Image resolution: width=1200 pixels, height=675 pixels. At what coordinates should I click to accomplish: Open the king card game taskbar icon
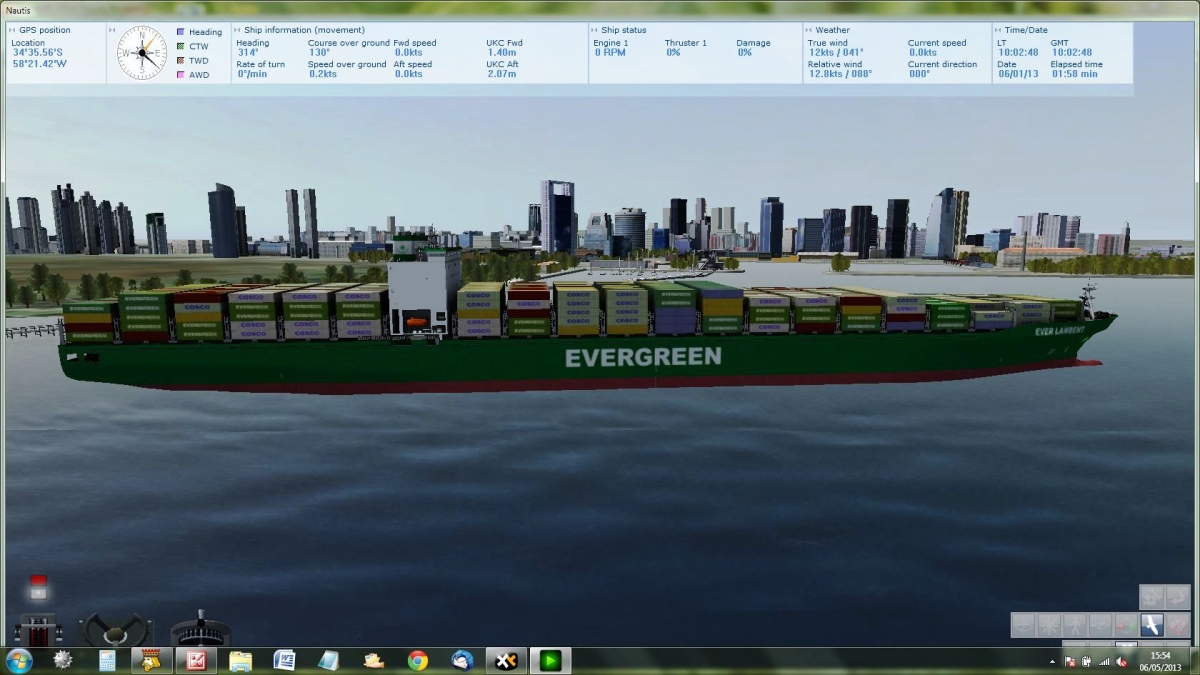tap(151, 660)
